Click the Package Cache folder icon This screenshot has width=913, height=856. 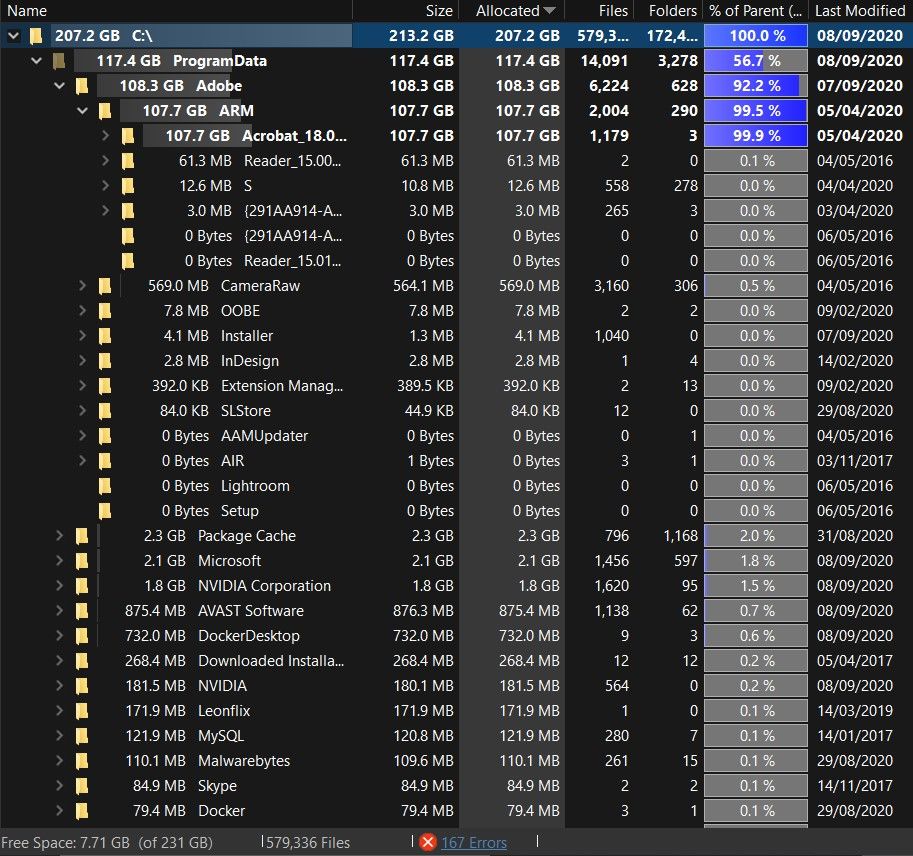tap(82, 536)
